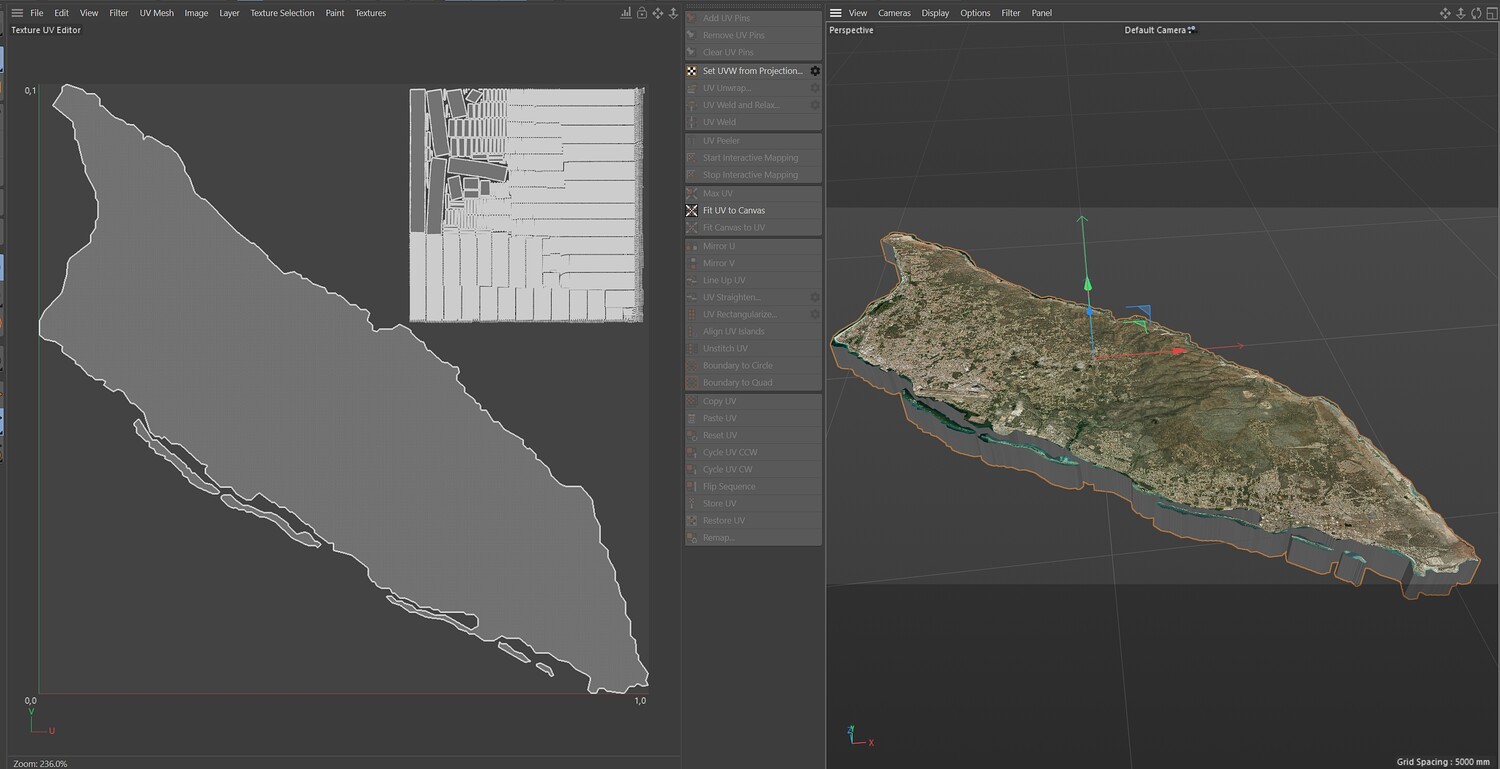Open the UV Unwrap options gear

pyautogui.click(x=815, y=88)
